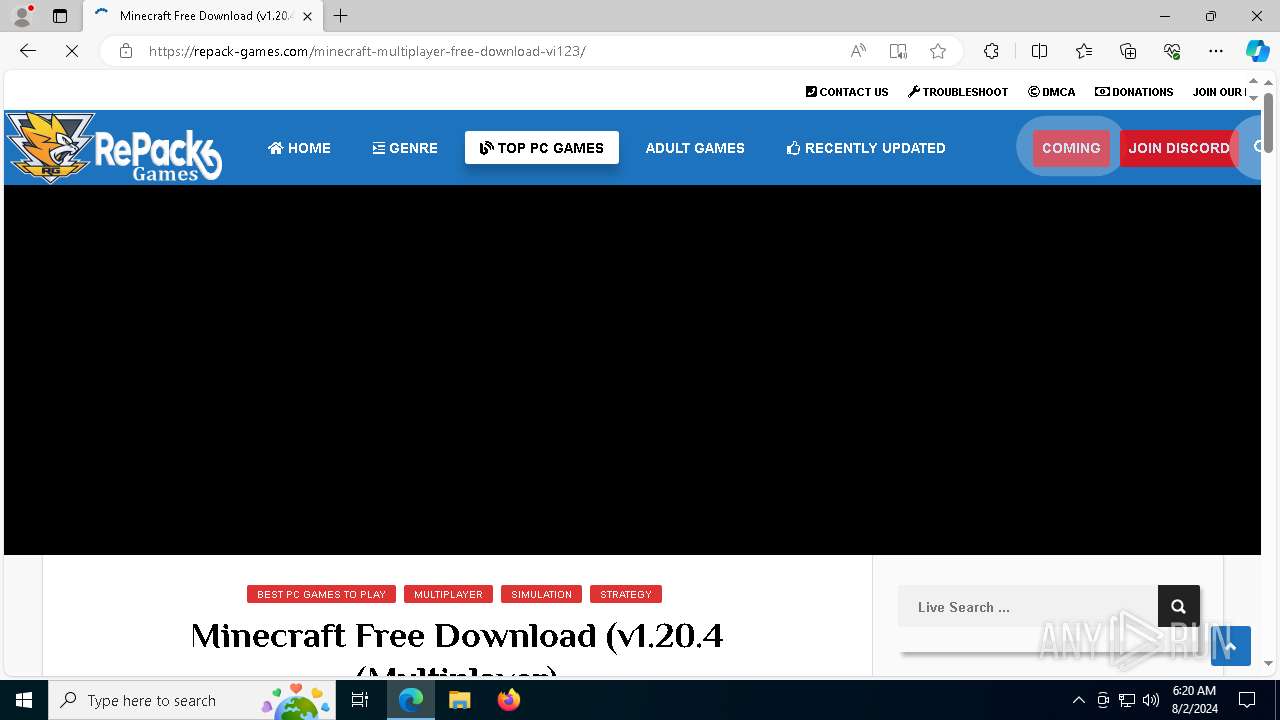Viewport: 1280px width, 720px height.
Task: Switch to Microsoft Edge in taskbar
Action: (411, 700)
